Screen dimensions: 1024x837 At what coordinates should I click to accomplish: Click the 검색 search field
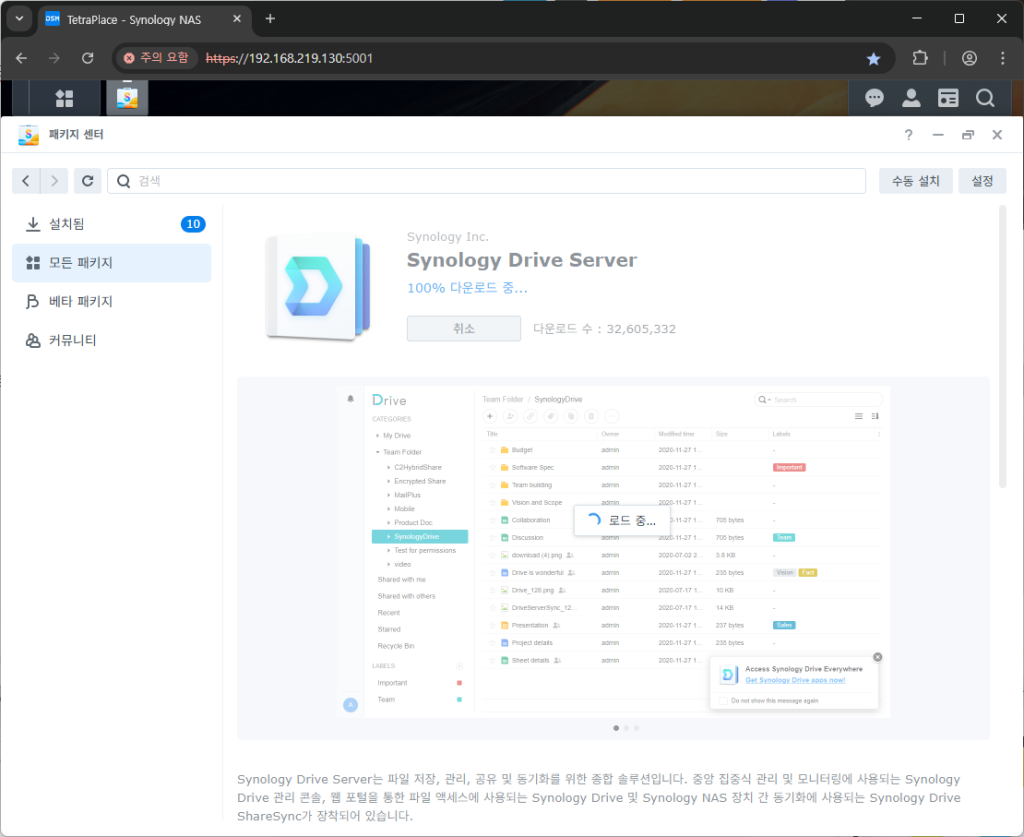(x=487, y=181)
